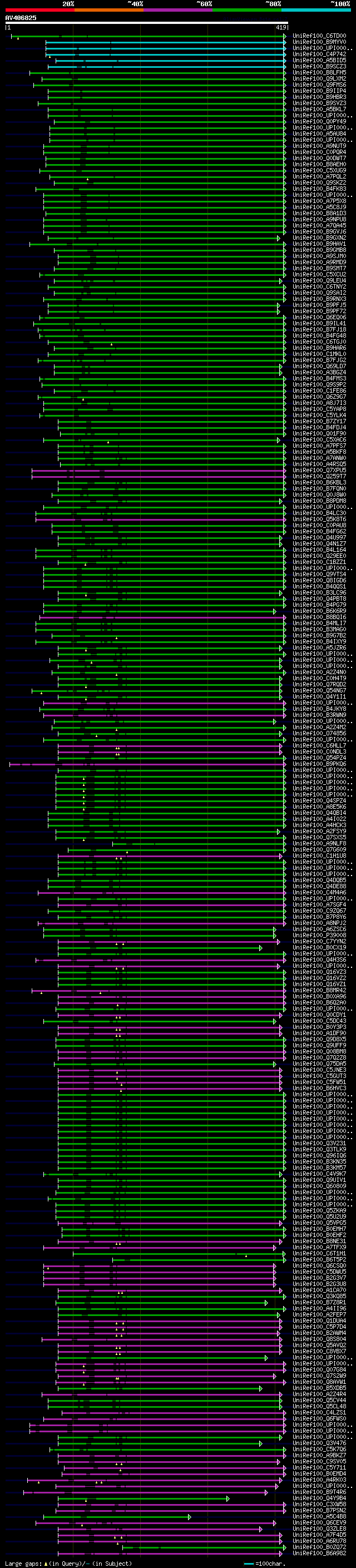Image resolution: width=356 pixels, height=1568 pixels.
Task: Select the UniRef100_B4JKY8 label
Action: click(319, 709)
